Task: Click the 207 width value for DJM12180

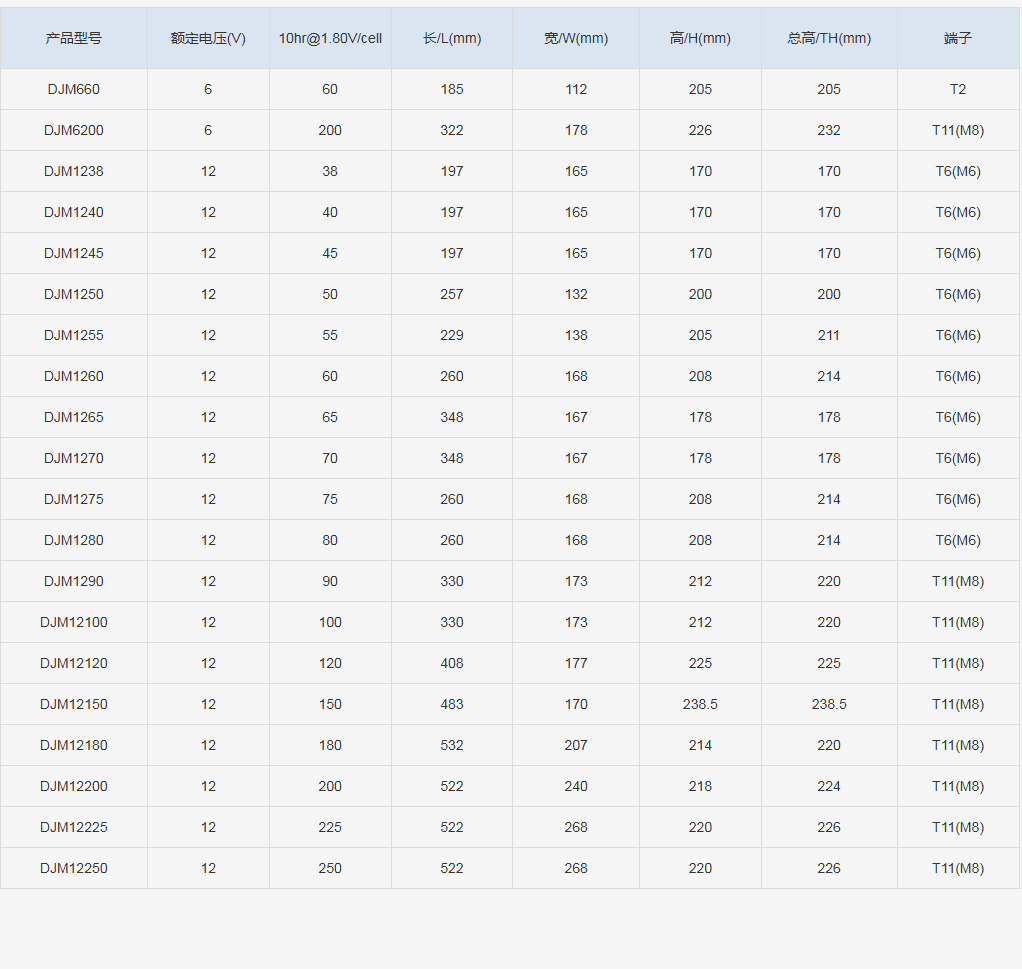Action: pyautogui.click(x=576, y=746)
